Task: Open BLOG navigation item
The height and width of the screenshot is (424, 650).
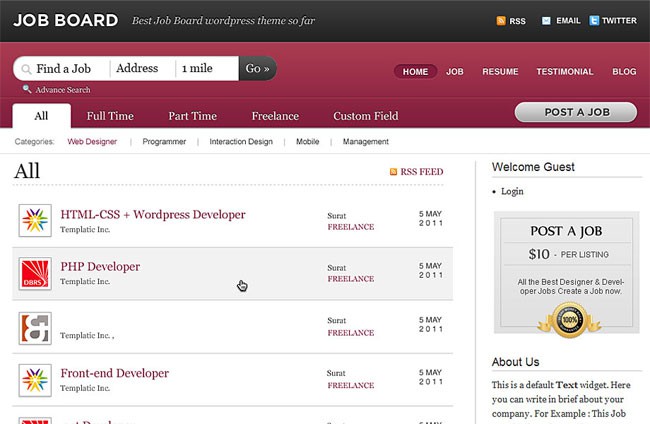Action: tap(624, 72)
